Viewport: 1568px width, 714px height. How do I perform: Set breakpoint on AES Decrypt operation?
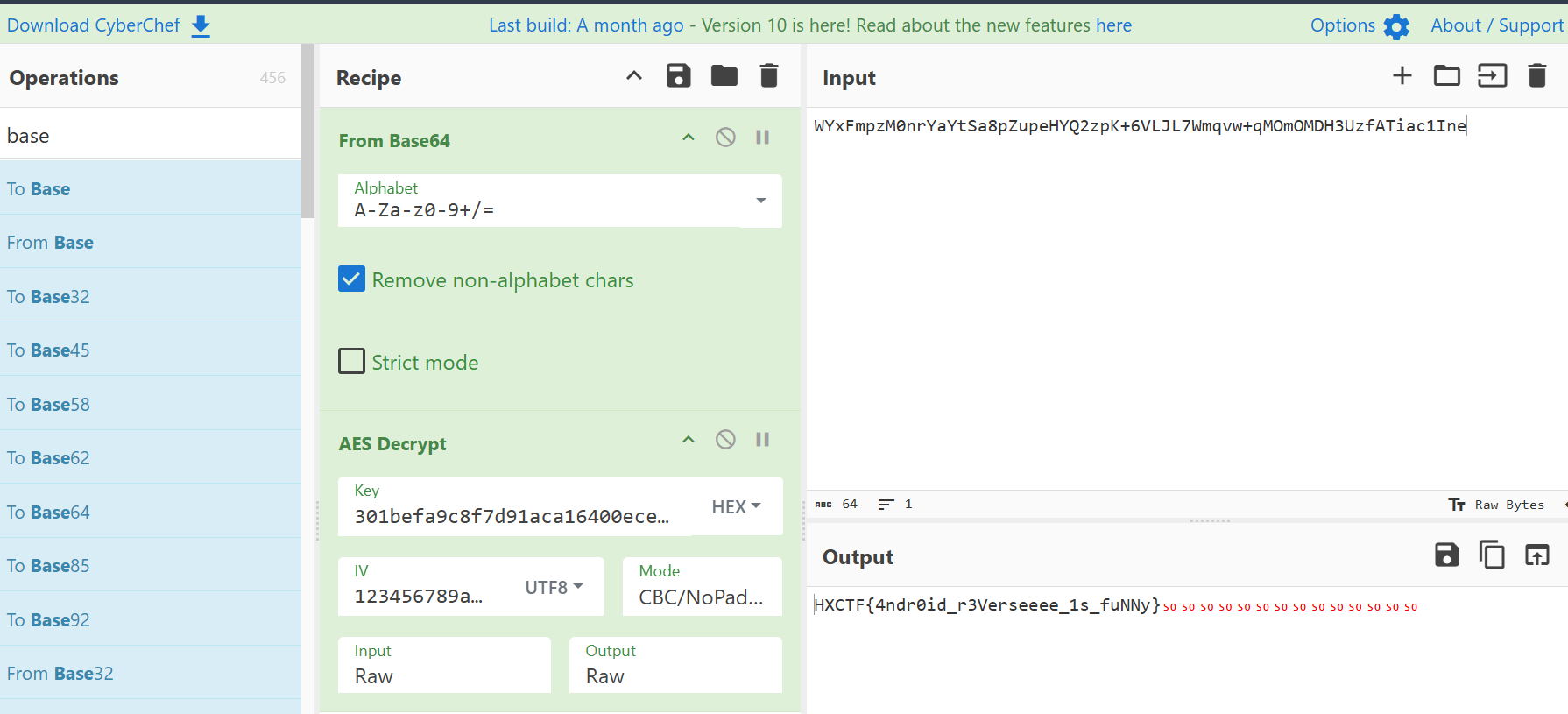click(x=762, y=440)
